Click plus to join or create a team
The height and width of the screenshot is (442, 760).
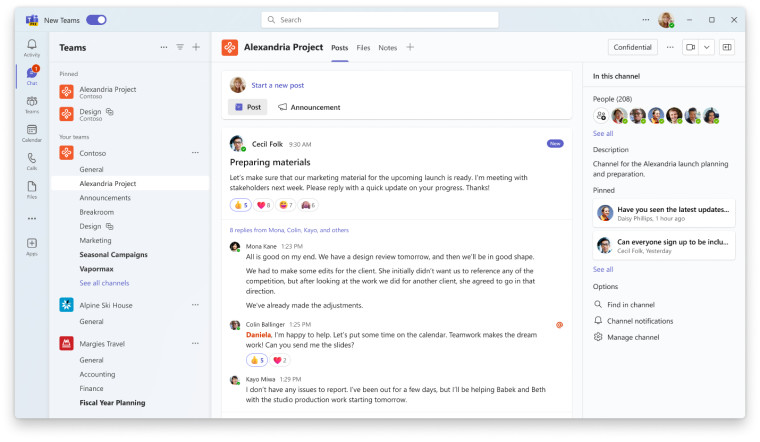coord(196,47)
